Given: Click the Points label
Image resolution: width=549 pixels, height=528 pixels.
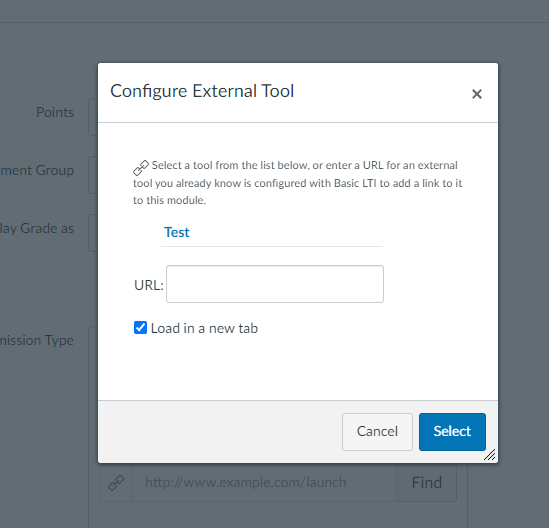Looking at the screenshot, I should pos(55,112).
